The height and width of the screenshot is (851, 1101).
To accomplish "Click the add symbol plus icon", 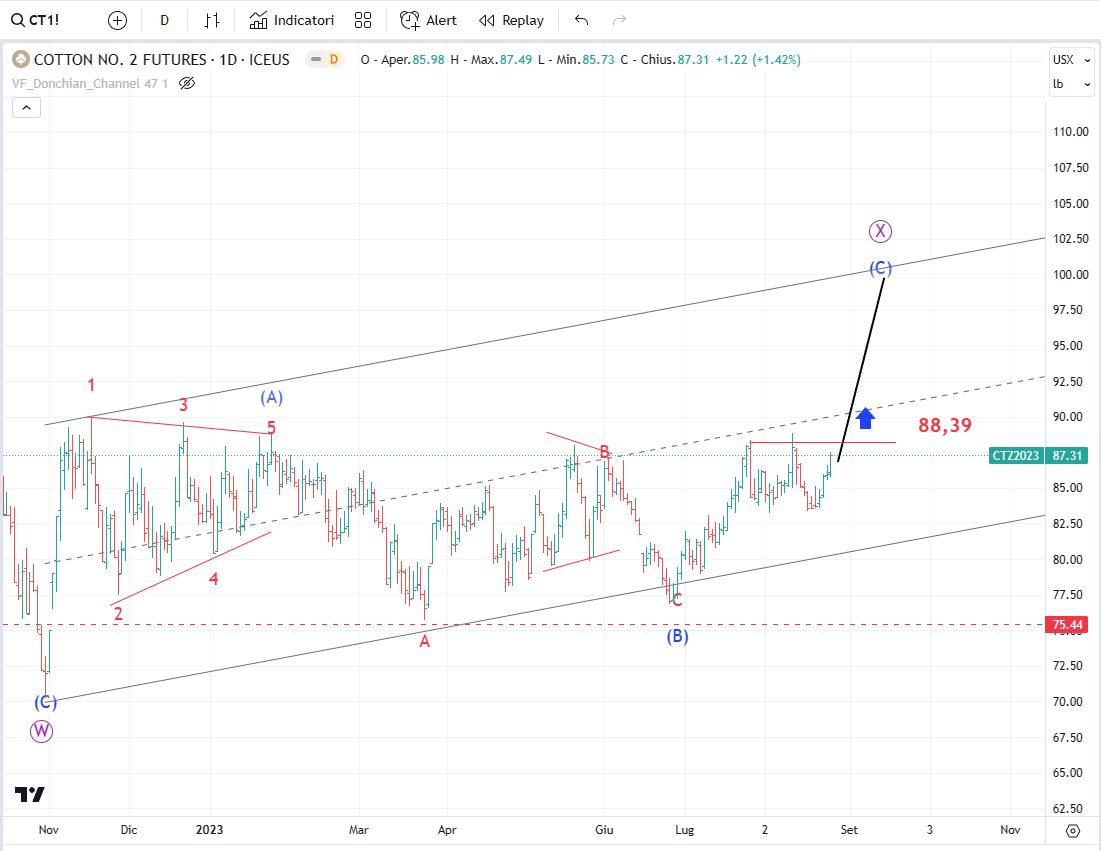I will point(117,20).
